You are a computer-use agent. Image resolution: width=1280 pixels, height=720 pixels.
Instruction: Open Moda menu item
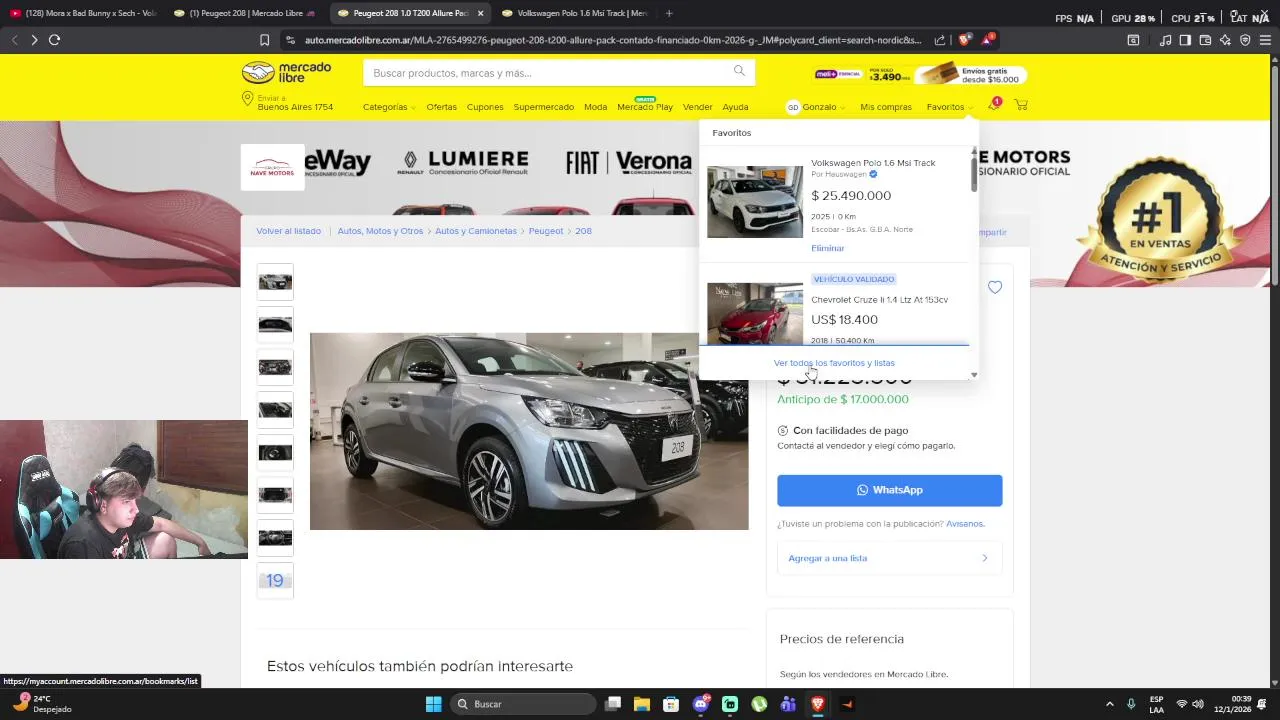point(595,107)
